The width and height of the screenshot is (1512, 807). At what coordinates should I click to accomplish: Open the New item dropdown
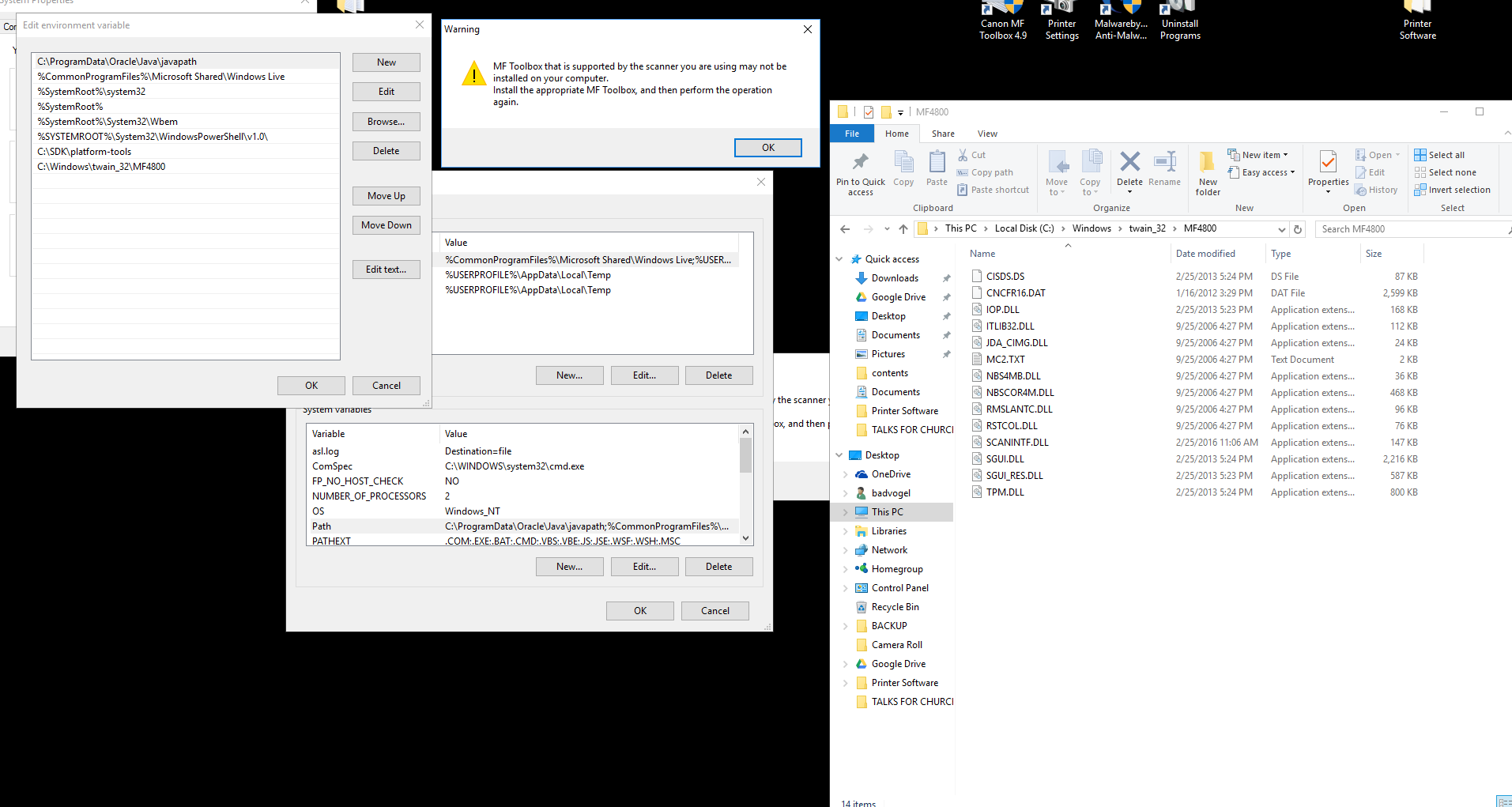pos(1258,154)
